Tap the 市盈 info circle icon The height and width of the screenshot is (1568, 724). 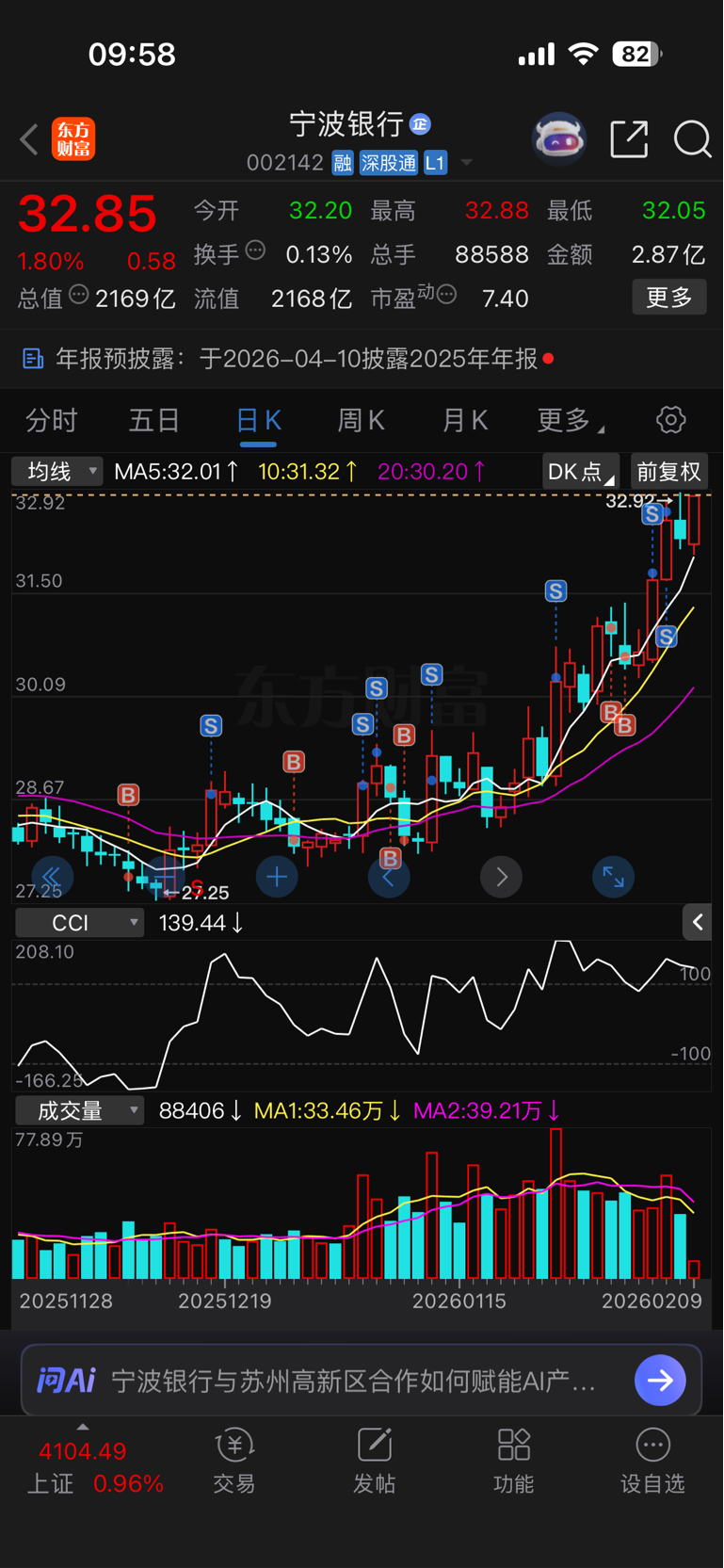pos(447,295)
